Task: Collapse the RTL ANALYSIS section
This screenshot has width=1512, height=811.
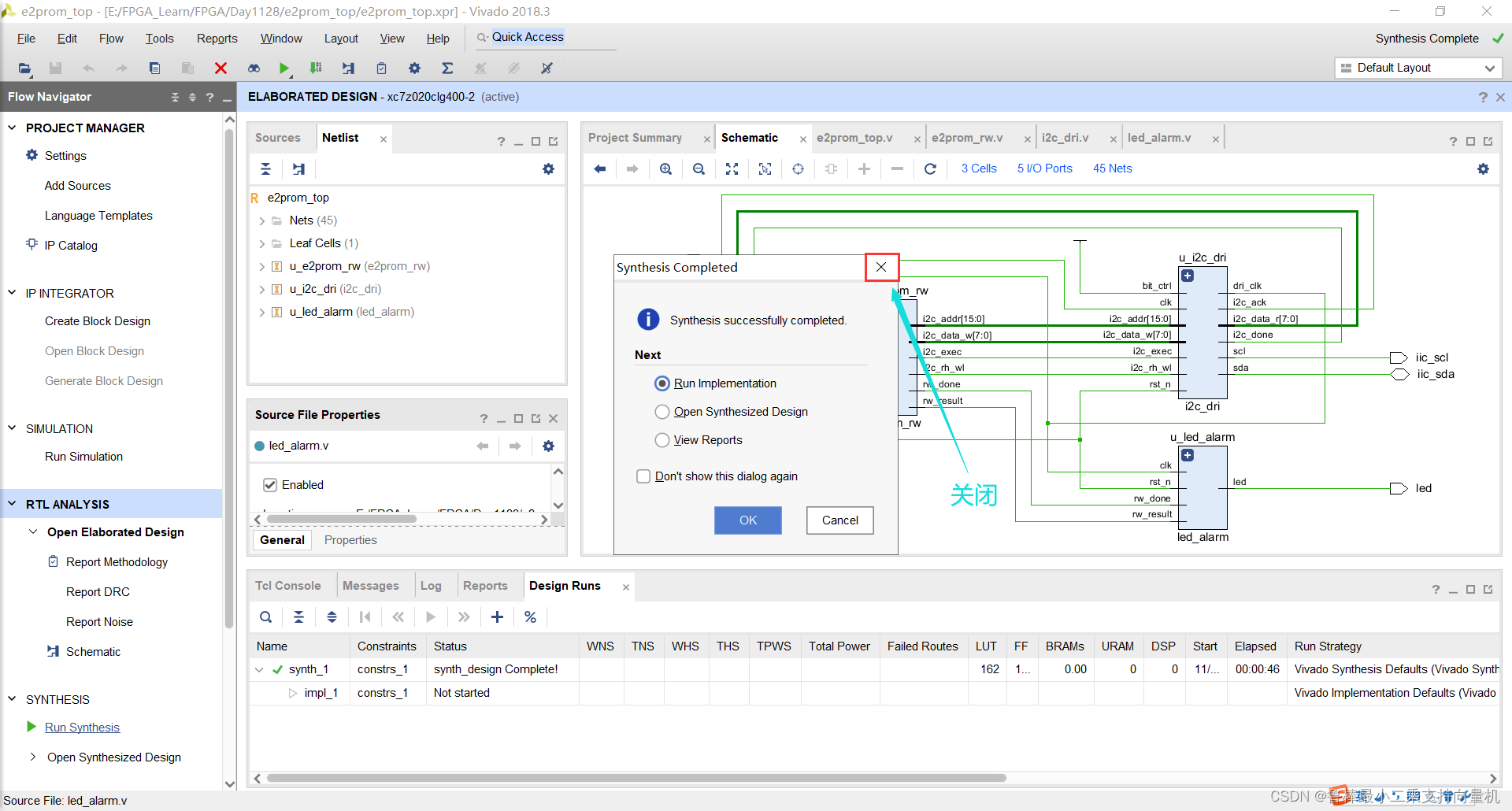Action: point(12,504)
